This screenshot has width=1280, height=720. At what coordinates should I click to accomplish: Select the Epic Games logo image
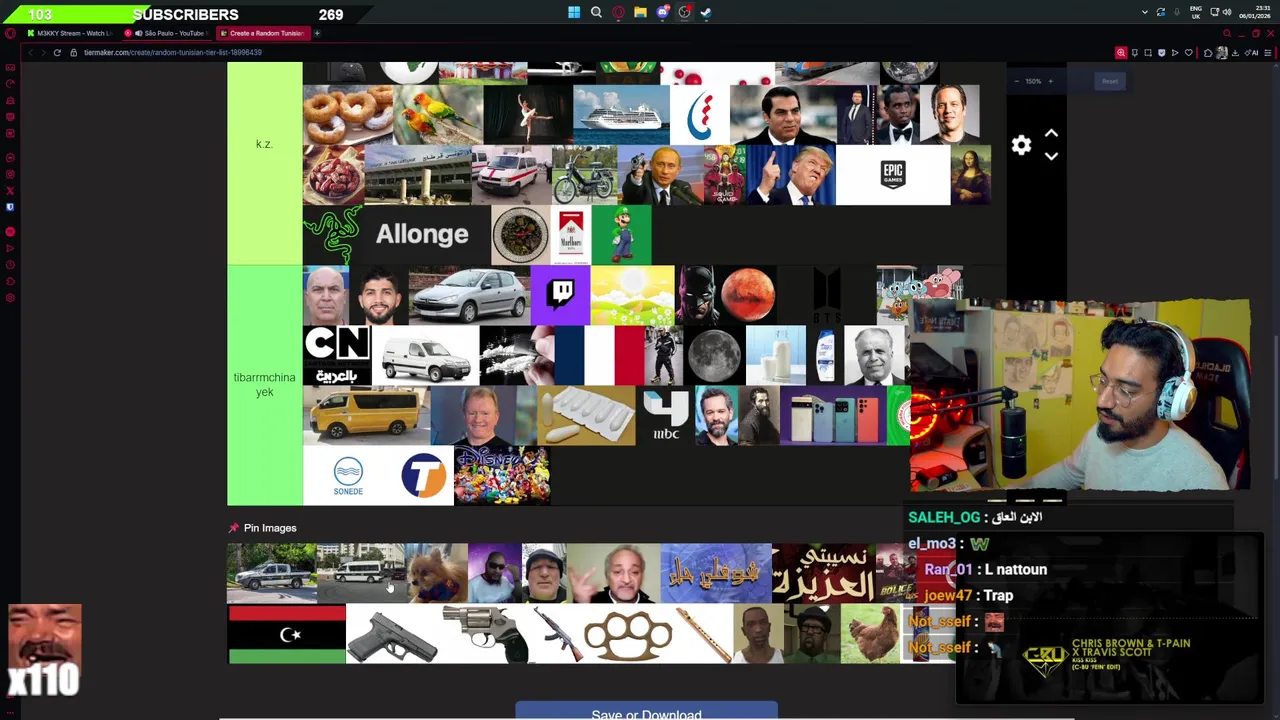pyautogui.click(x=893, y=175)
